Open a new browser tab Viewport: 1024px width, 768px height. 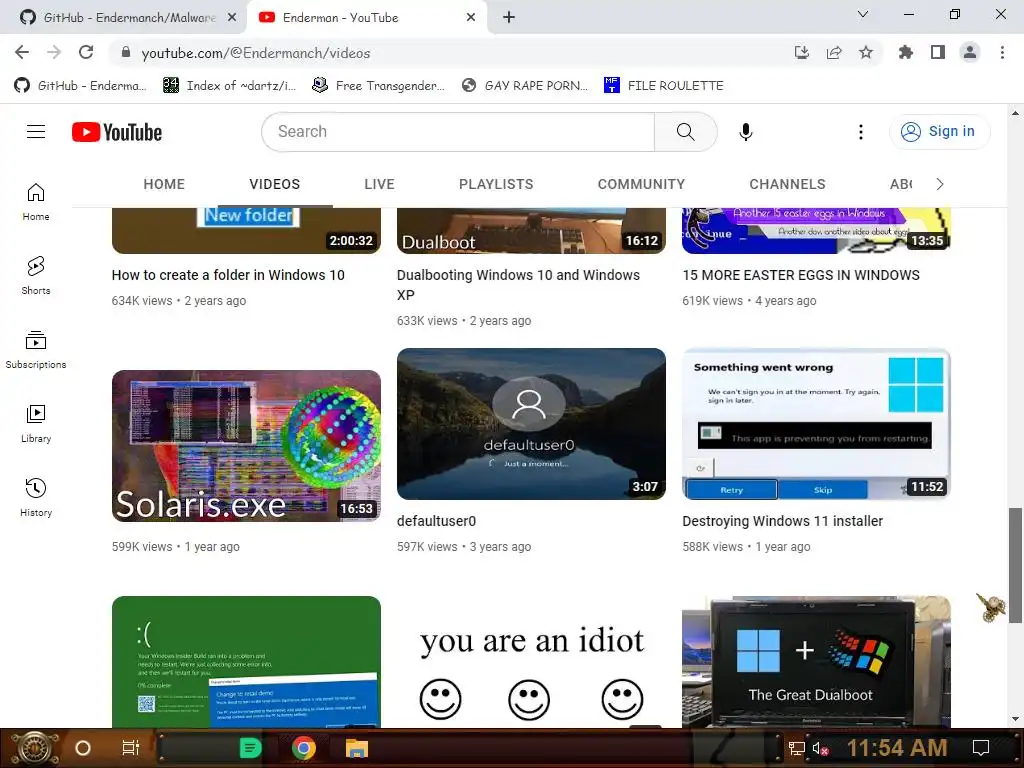(x=509, y=18)
